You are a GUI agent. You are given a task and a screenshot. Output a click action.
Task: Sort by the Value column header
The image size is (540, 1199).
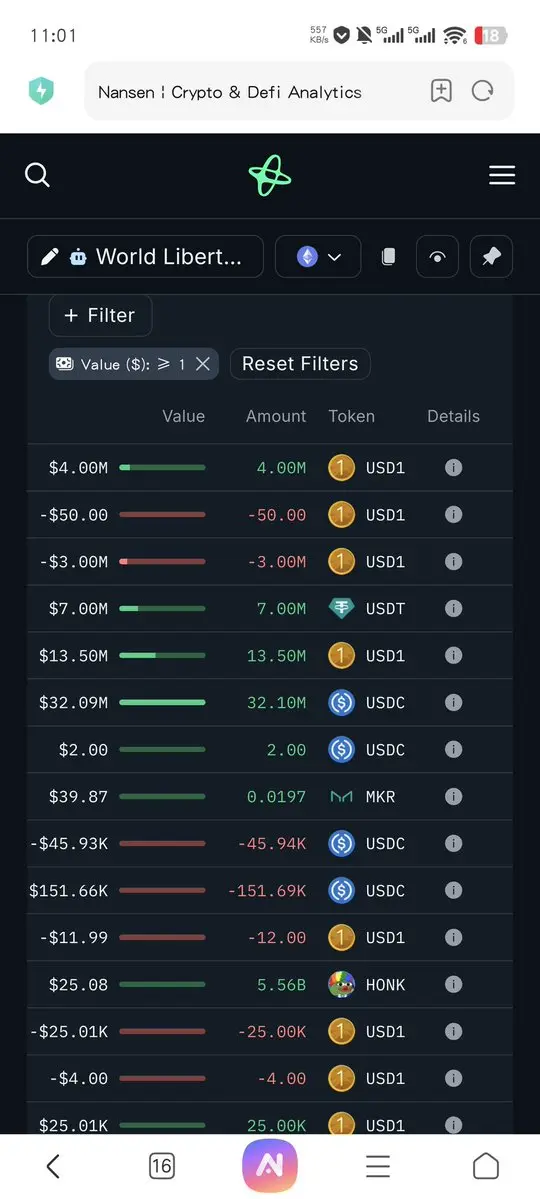(x=184, y=416)
